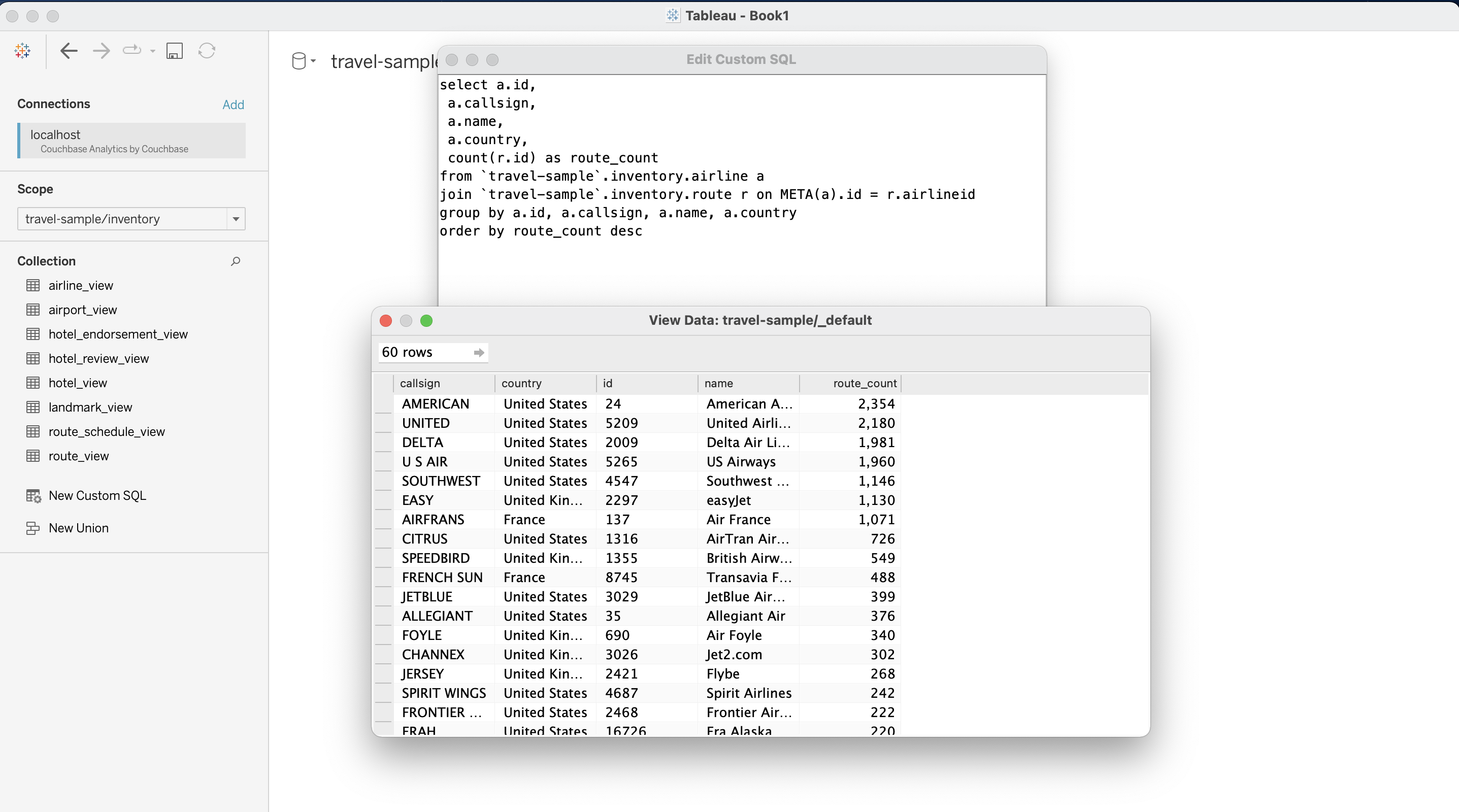The height and width of the screenshot is (812, 1459).
Task: Click the hotel_endorsement_view table icon
Action: click(x=33, y=334)
